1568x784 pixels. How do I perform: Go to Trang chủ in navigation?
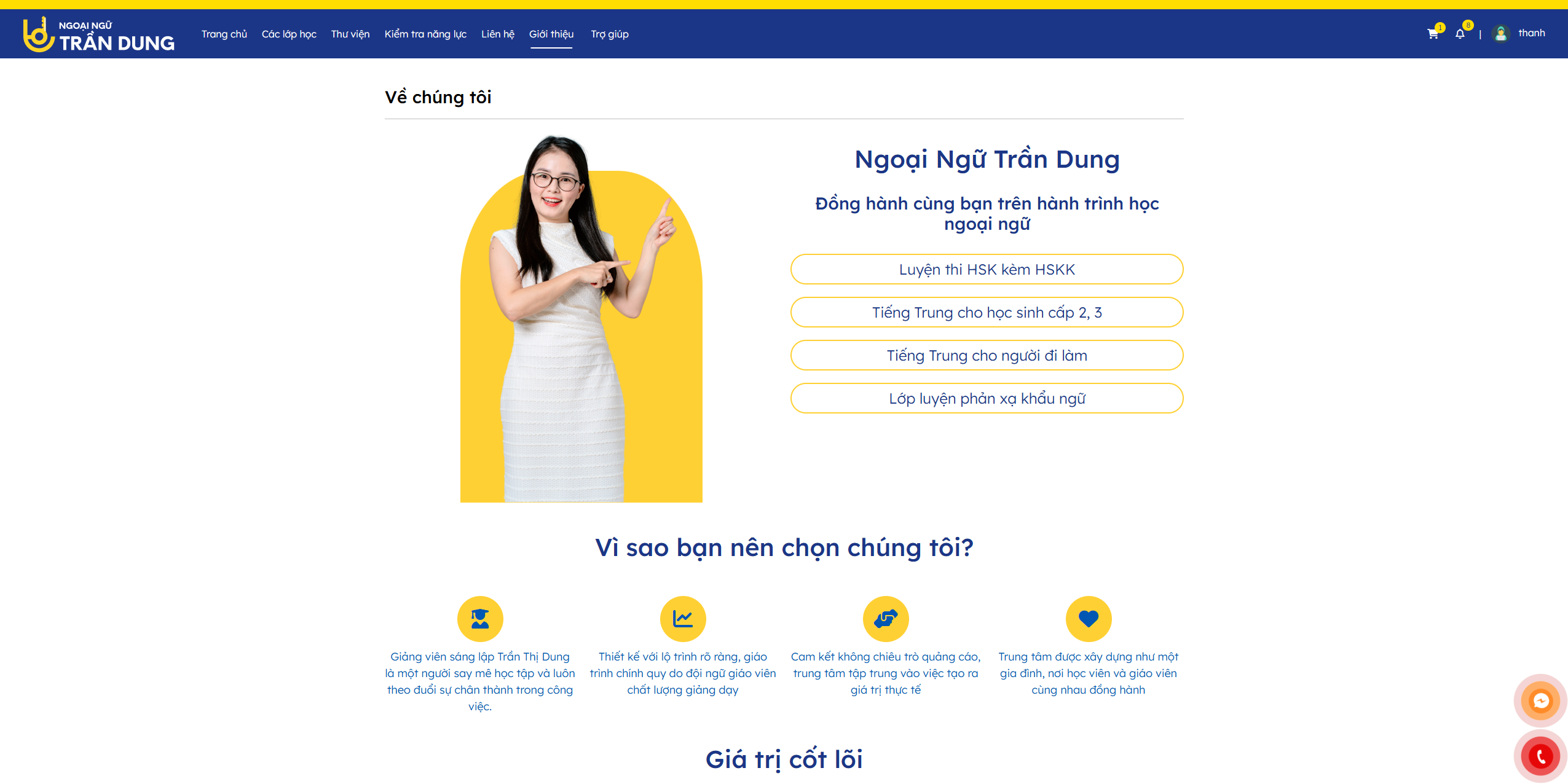[x=224, y=34]
